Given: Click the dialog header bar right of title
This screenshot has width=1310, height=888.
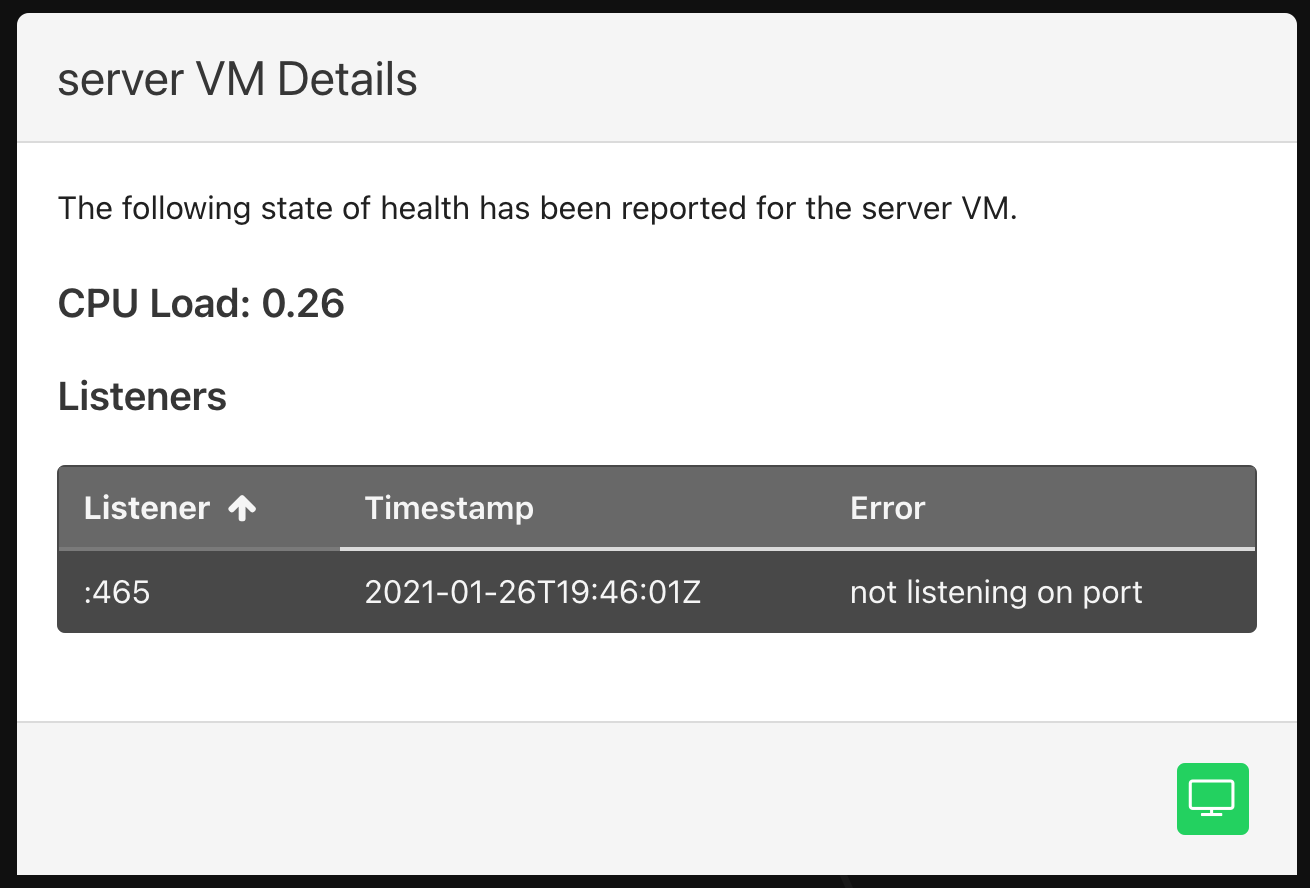Looking at the screenshot, I should 850,79.
